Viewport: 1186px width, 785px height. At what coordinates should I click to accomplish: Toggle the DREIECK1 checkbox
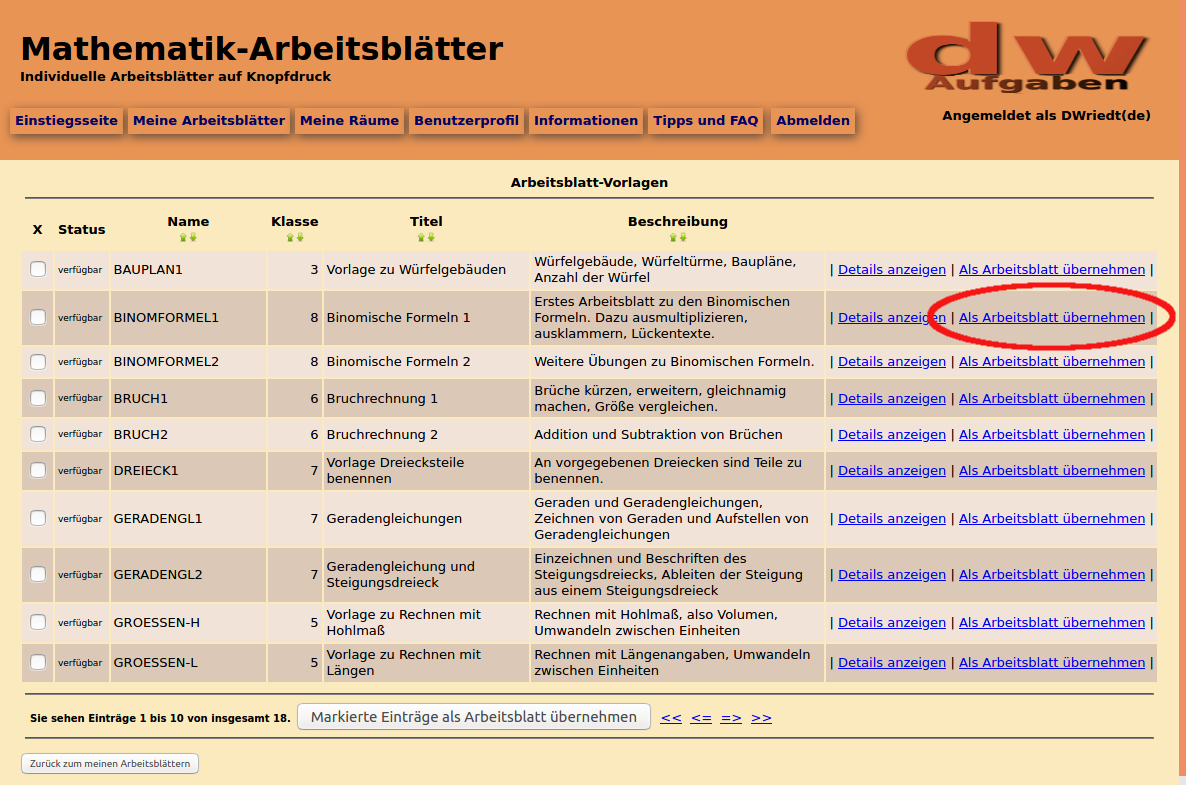(38, 470)
